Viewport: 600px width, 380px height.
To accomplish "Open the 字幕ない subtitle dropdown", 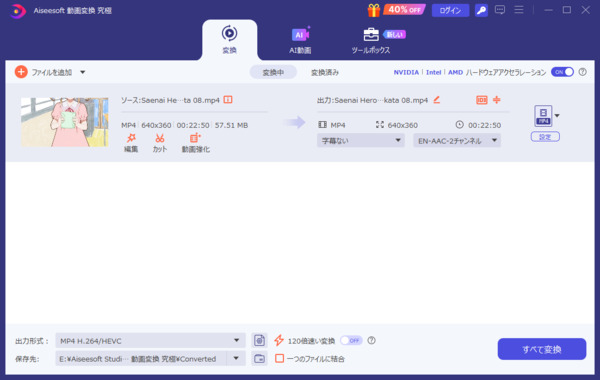I will 360,140.
